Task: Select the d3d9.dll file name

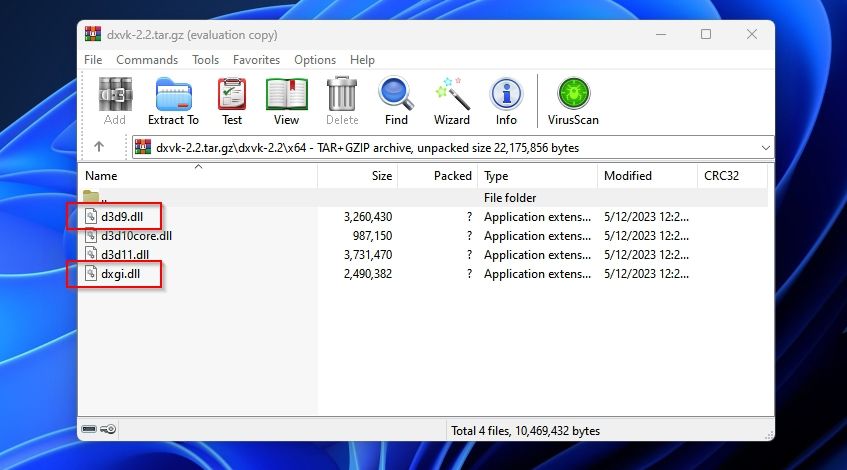Action: (x=122, y=217)
